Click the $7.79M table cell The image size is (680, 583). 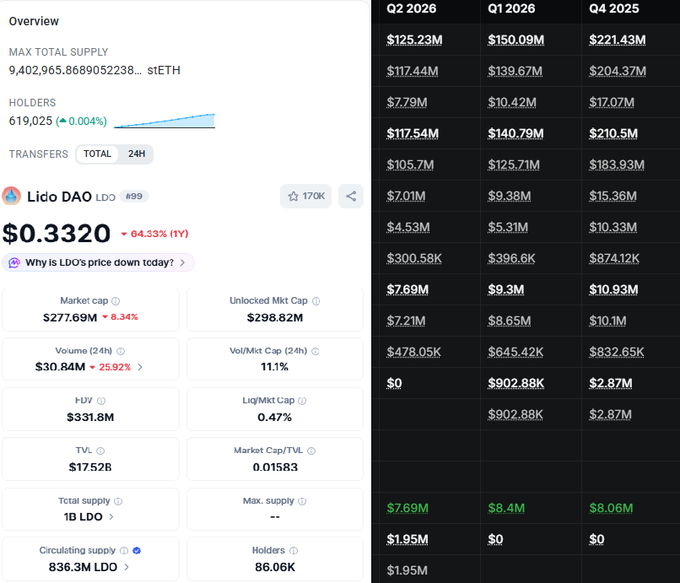click(x=407, y=102)
